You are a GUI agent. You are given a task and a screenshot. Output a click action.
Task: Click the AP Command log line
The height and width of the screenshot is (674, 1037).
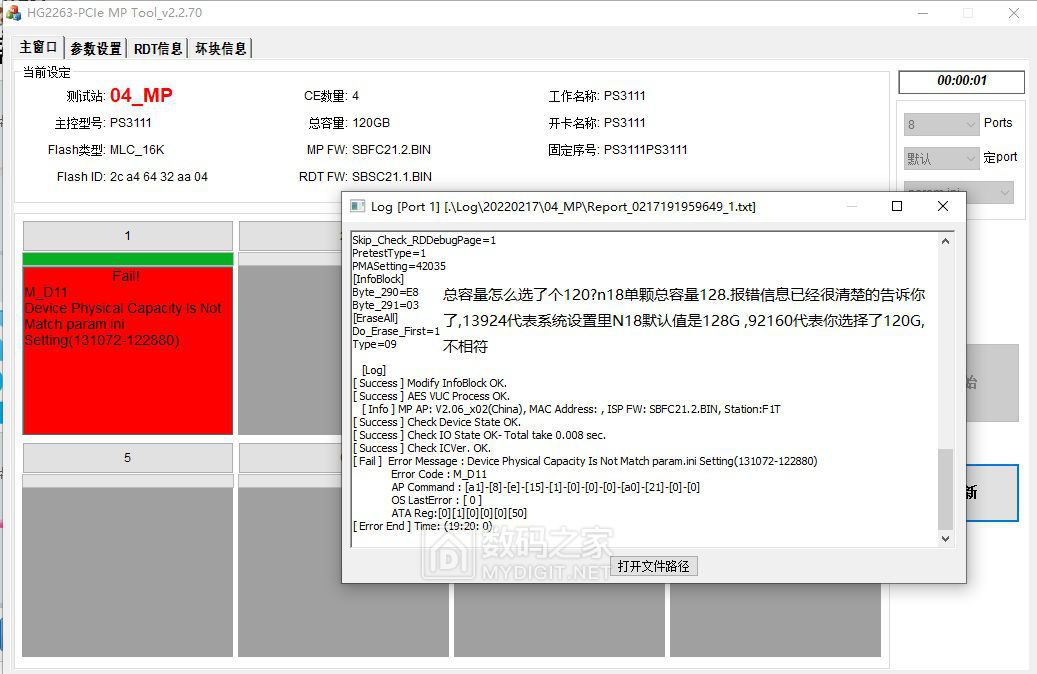[x=546, y=487]
